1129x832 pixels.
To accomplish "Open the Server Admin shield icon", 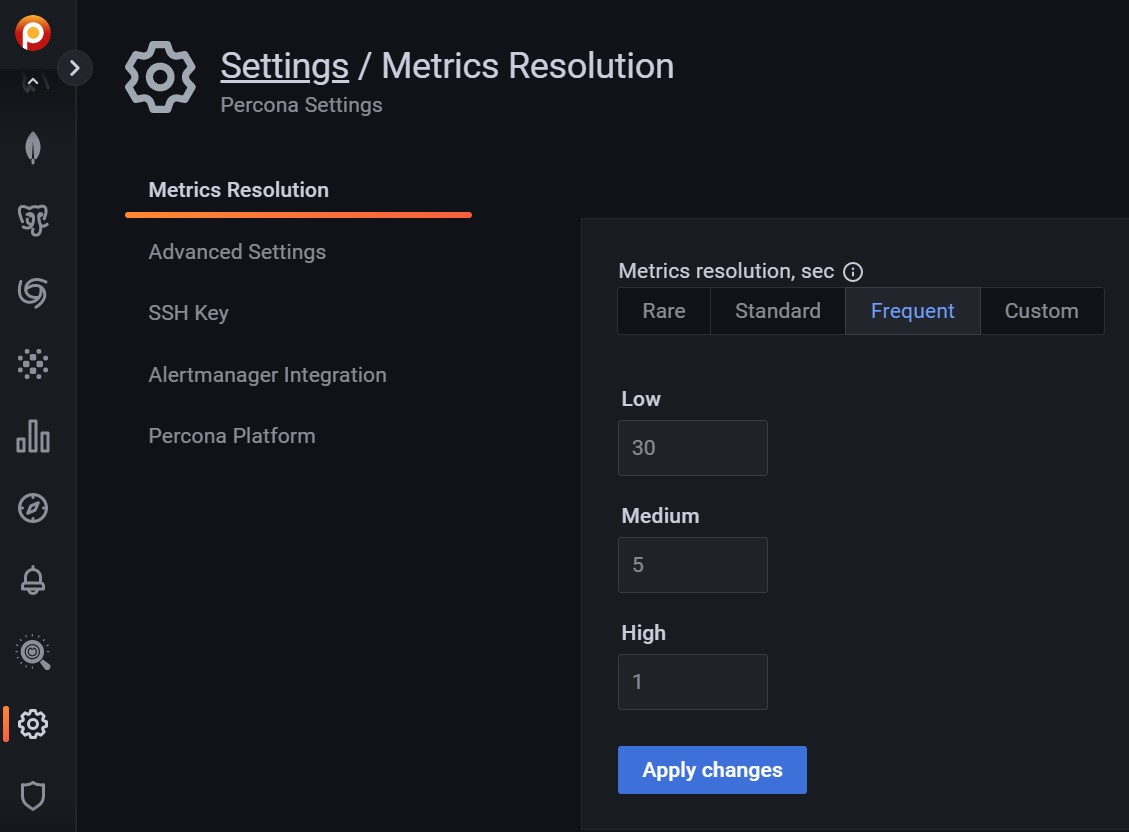I will coord(33,796).
